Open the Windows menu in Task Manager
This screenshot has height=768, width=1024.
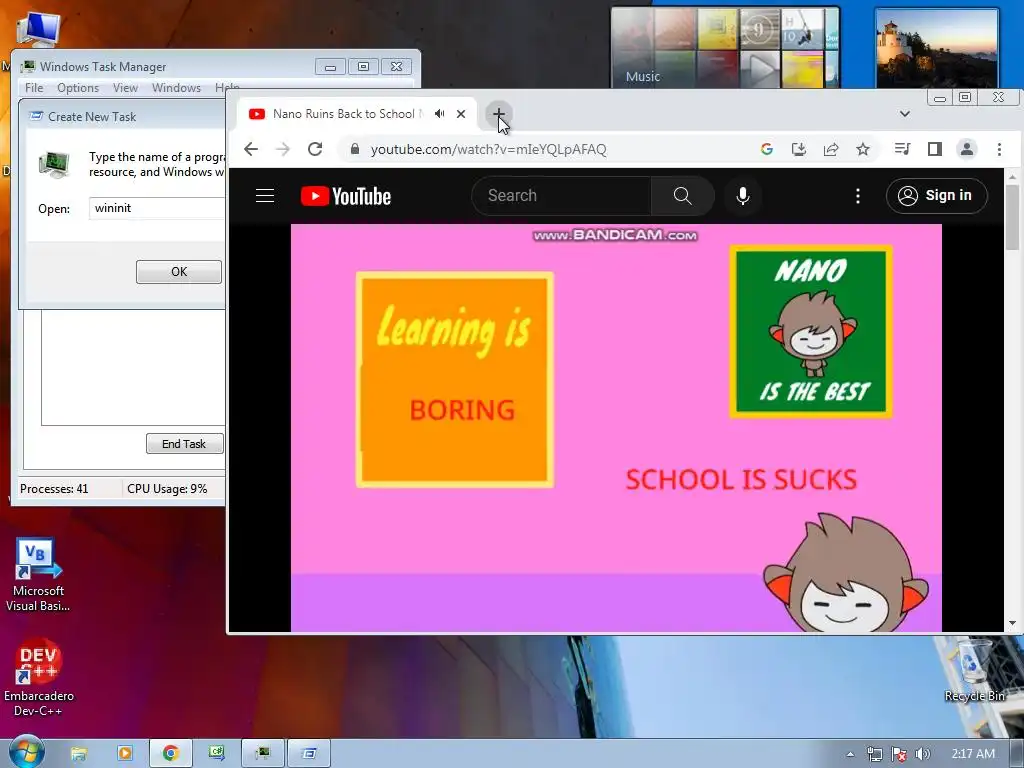(176, 88)
